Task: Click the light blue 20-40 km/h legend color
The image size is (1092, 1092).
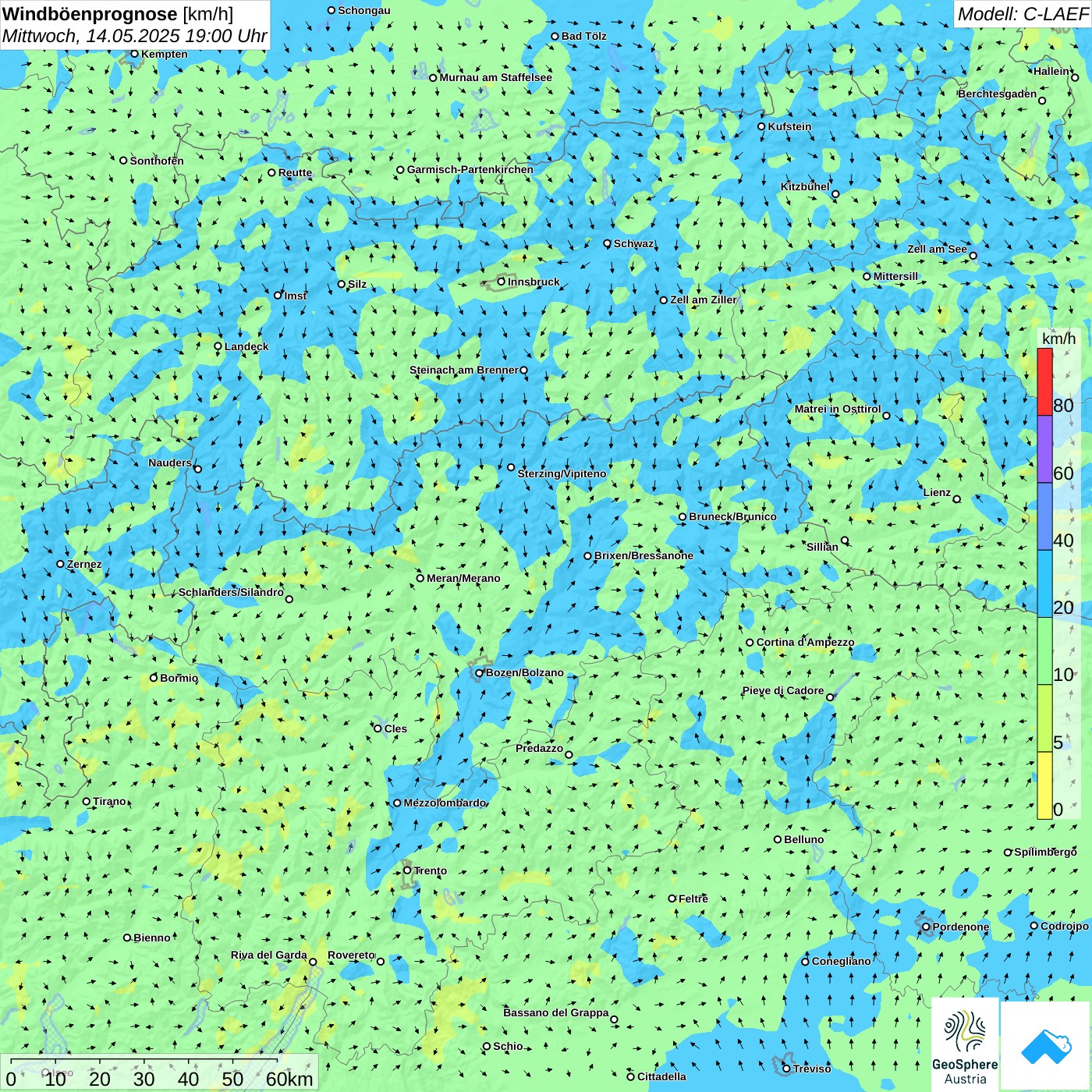Action: pos(1044,584)
